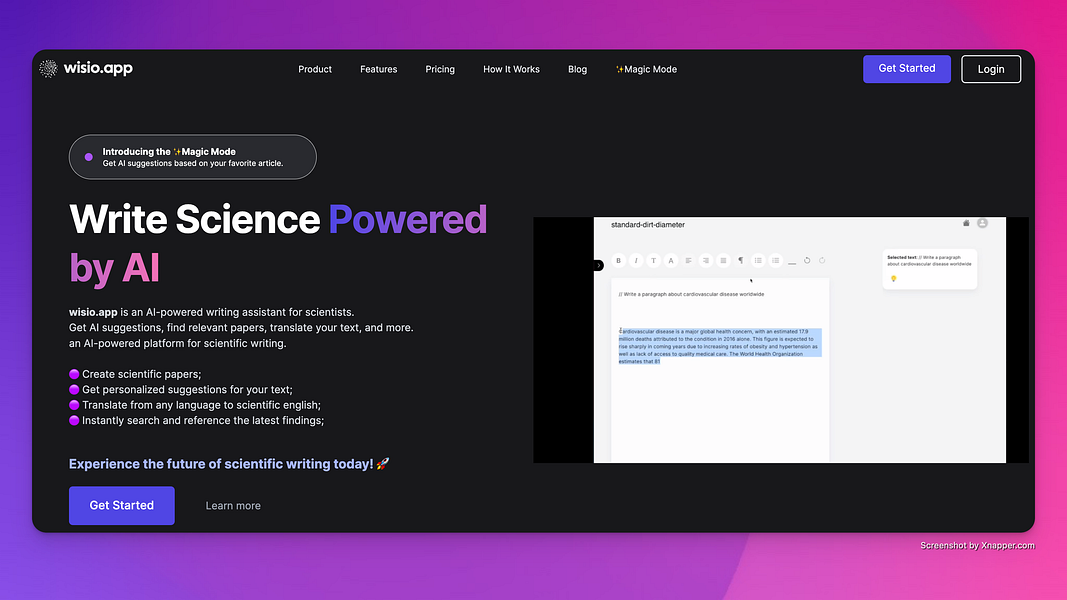Toggle bold formatting in demo editor
Image resolution: width=1067 pixels, height=600 pixels.
click(x=619, y=261)
